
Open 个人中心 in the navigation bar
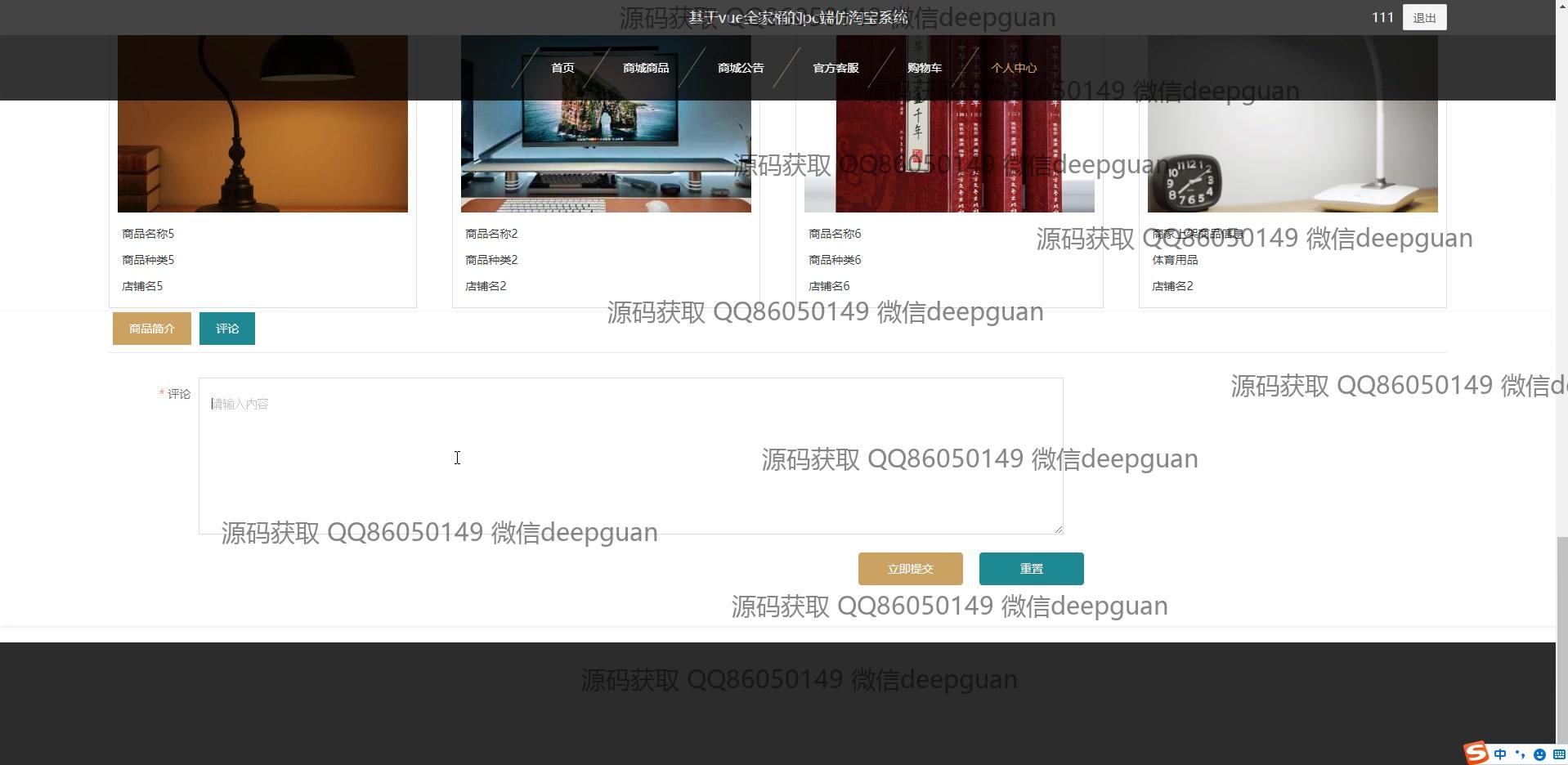(1014, 68)
